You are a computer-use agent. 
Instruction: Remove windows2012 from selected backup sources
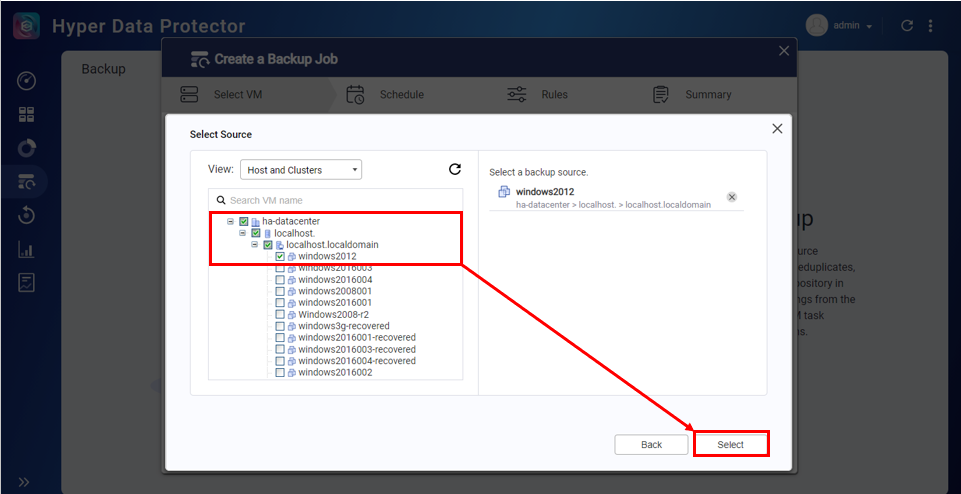point(732,197)
